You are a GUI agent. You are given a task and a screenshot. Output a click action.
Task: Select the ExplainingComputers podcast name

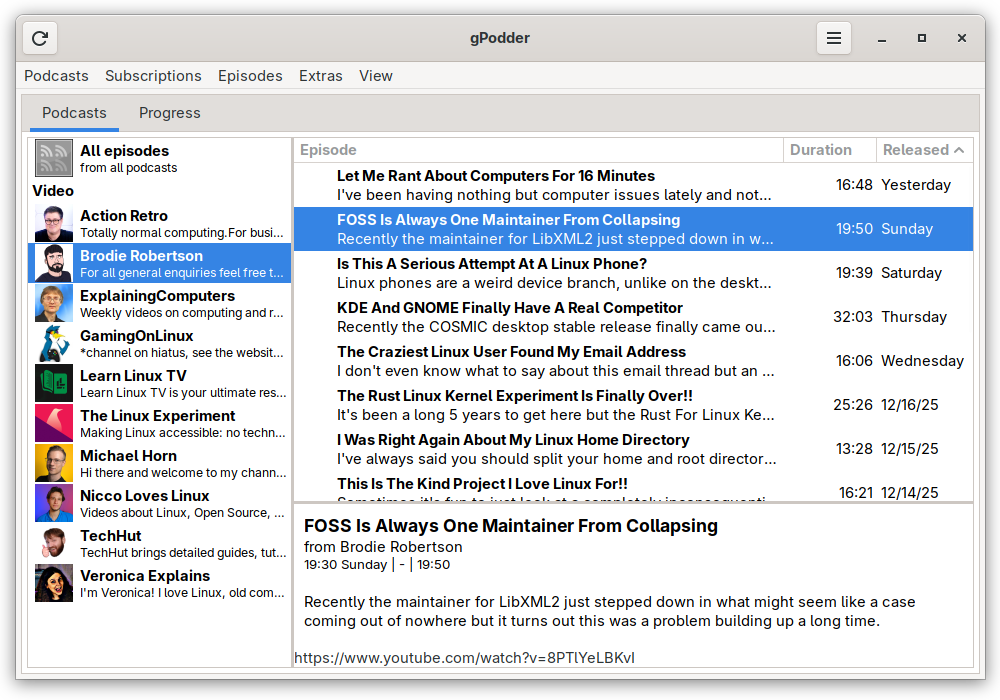158,296
